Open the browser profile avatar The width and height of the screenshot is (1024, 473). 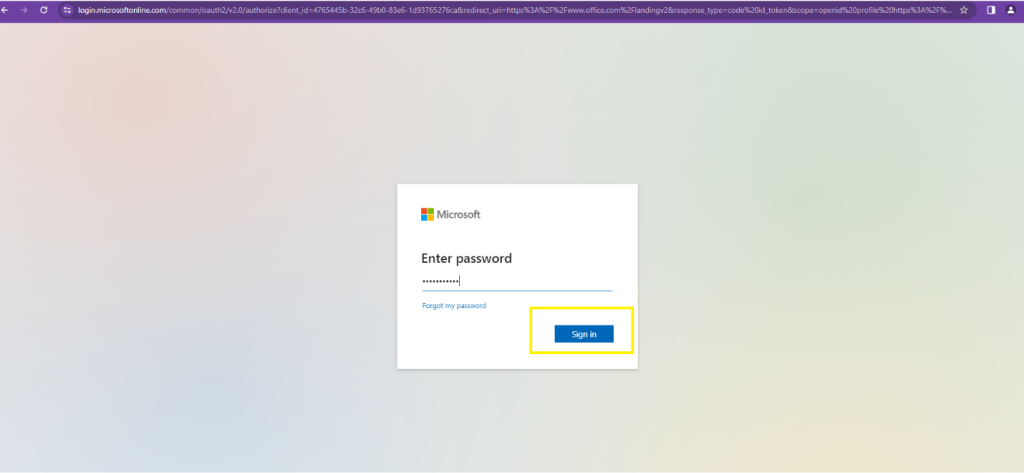[1010, 9]
